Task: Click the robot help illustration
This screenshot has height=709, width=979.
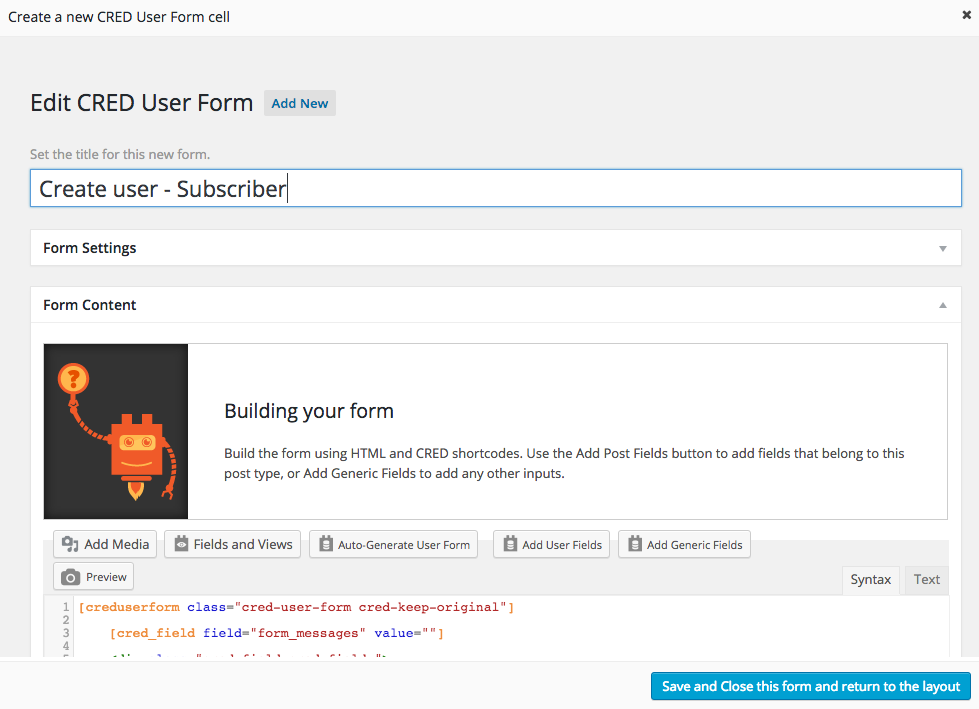Action: tap(116, 431)
